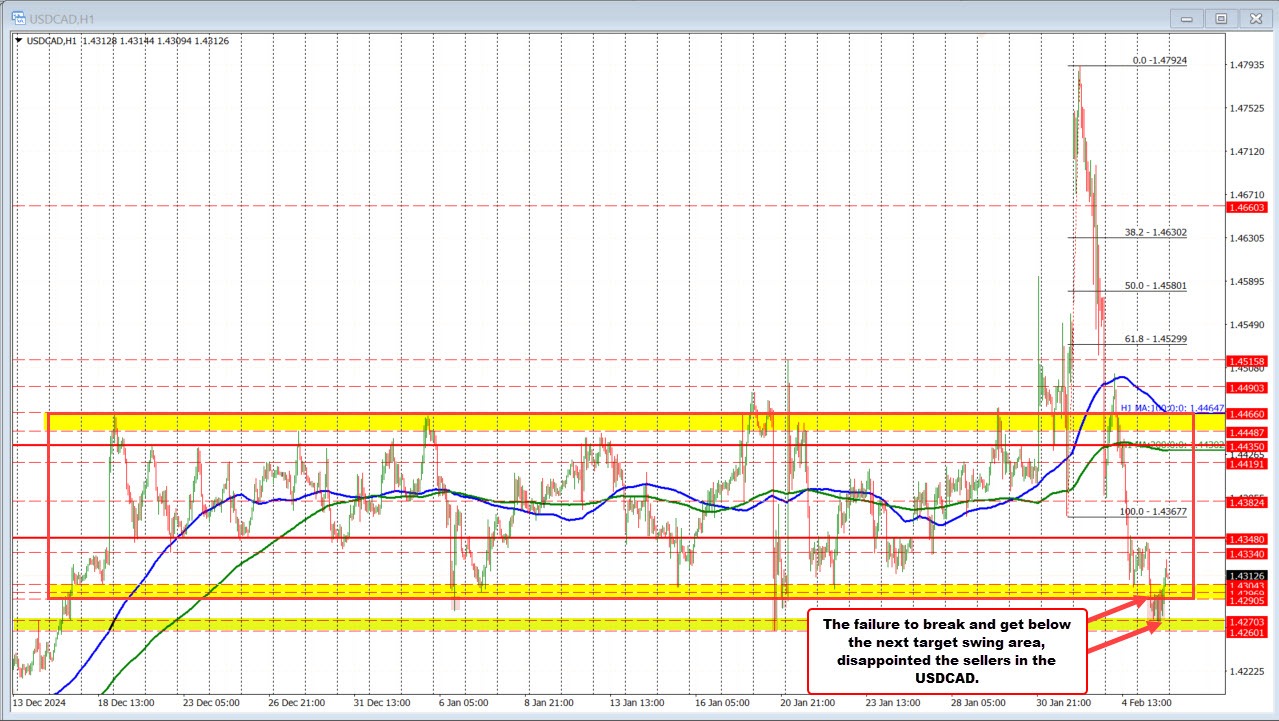Click the red price tag 1.42601
Viewport: 1279px width, 721px height.
1247,632
